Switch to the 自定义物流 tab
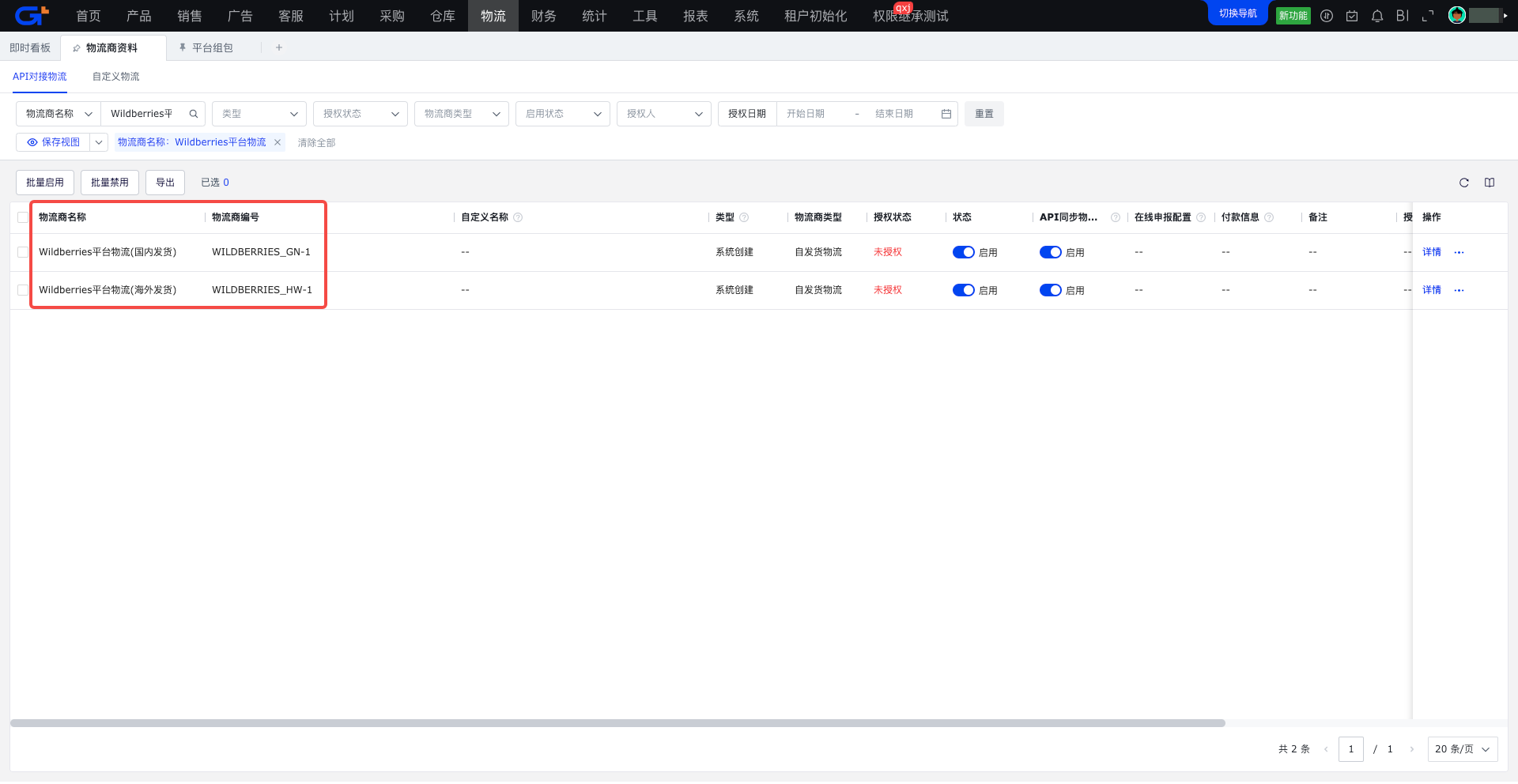The height and width of the screenshot is (784, 1518). click(x=115, y=77)
